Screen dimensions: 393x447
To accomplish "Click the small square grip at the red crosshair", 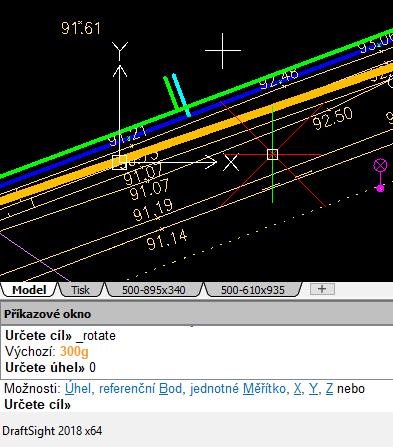I will (x=273, y=154).
